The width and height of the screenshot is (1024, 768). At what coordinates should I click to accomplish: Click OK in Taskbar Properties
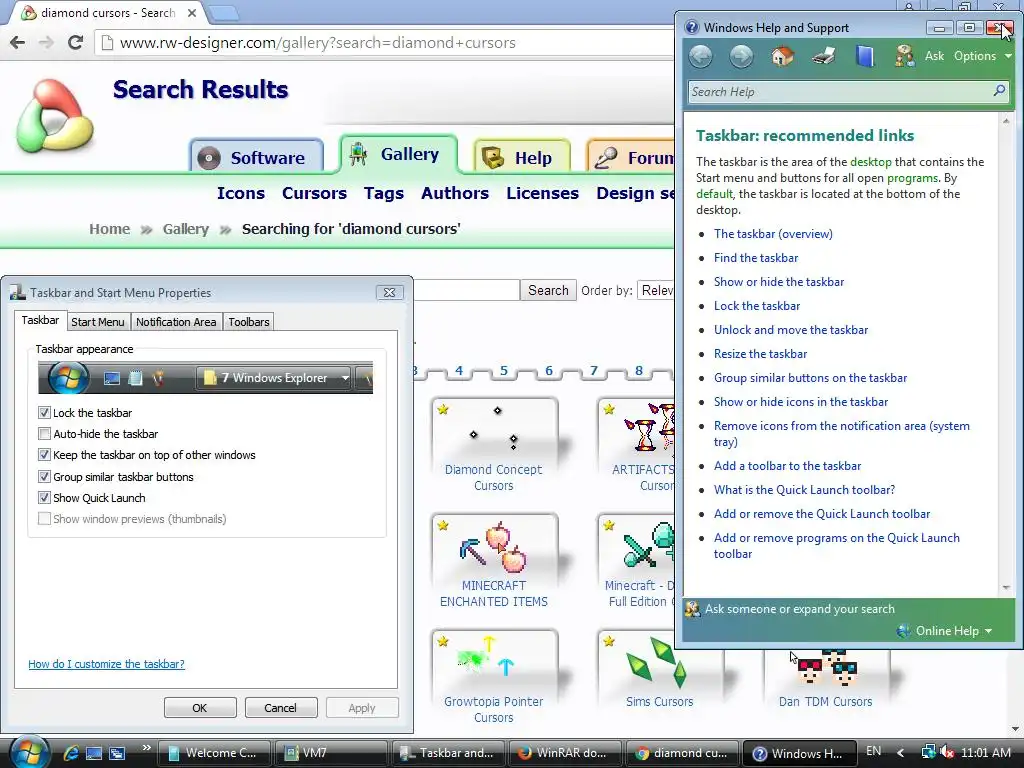(200, 708)
